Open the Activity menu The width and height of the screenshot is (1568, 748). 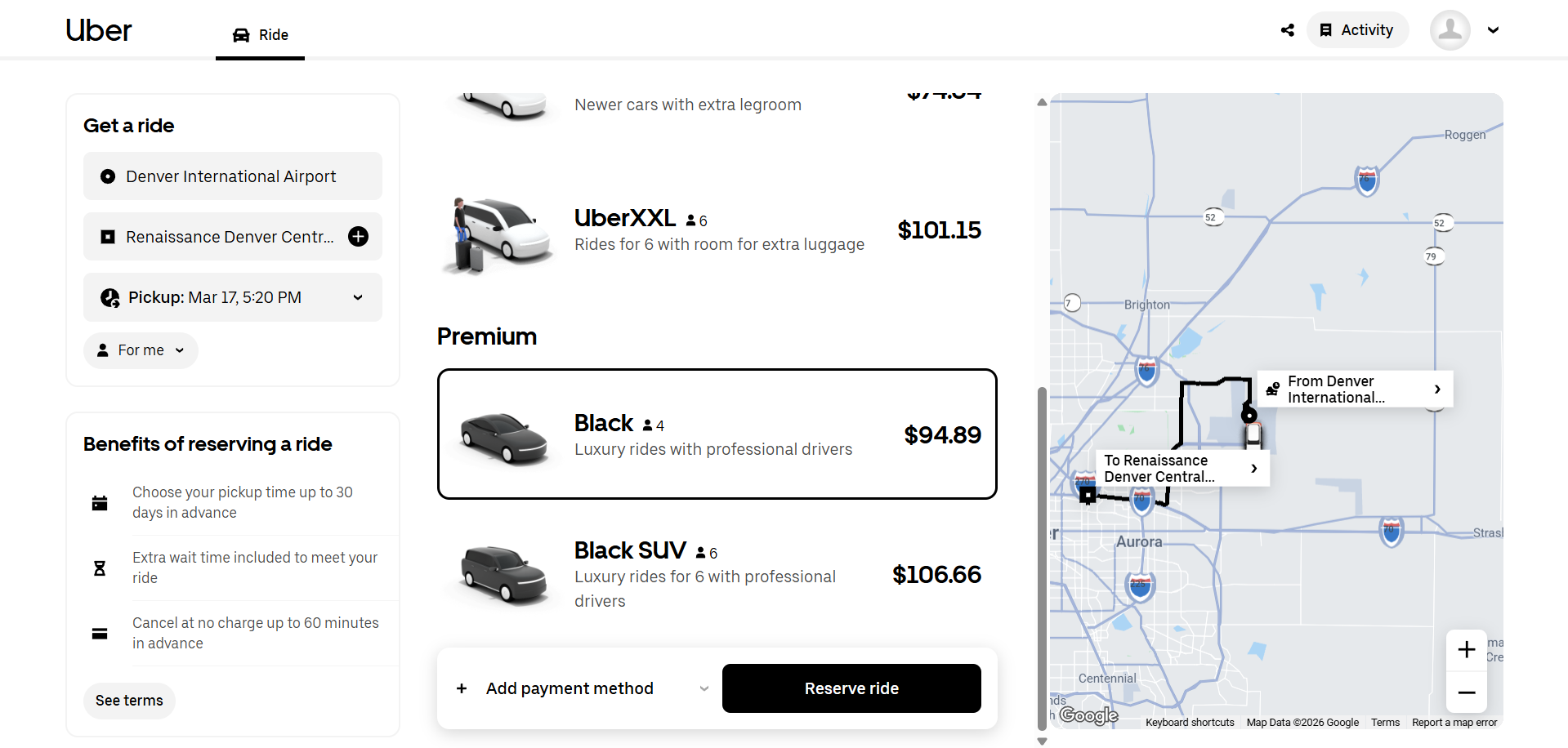coord(1357,30)
